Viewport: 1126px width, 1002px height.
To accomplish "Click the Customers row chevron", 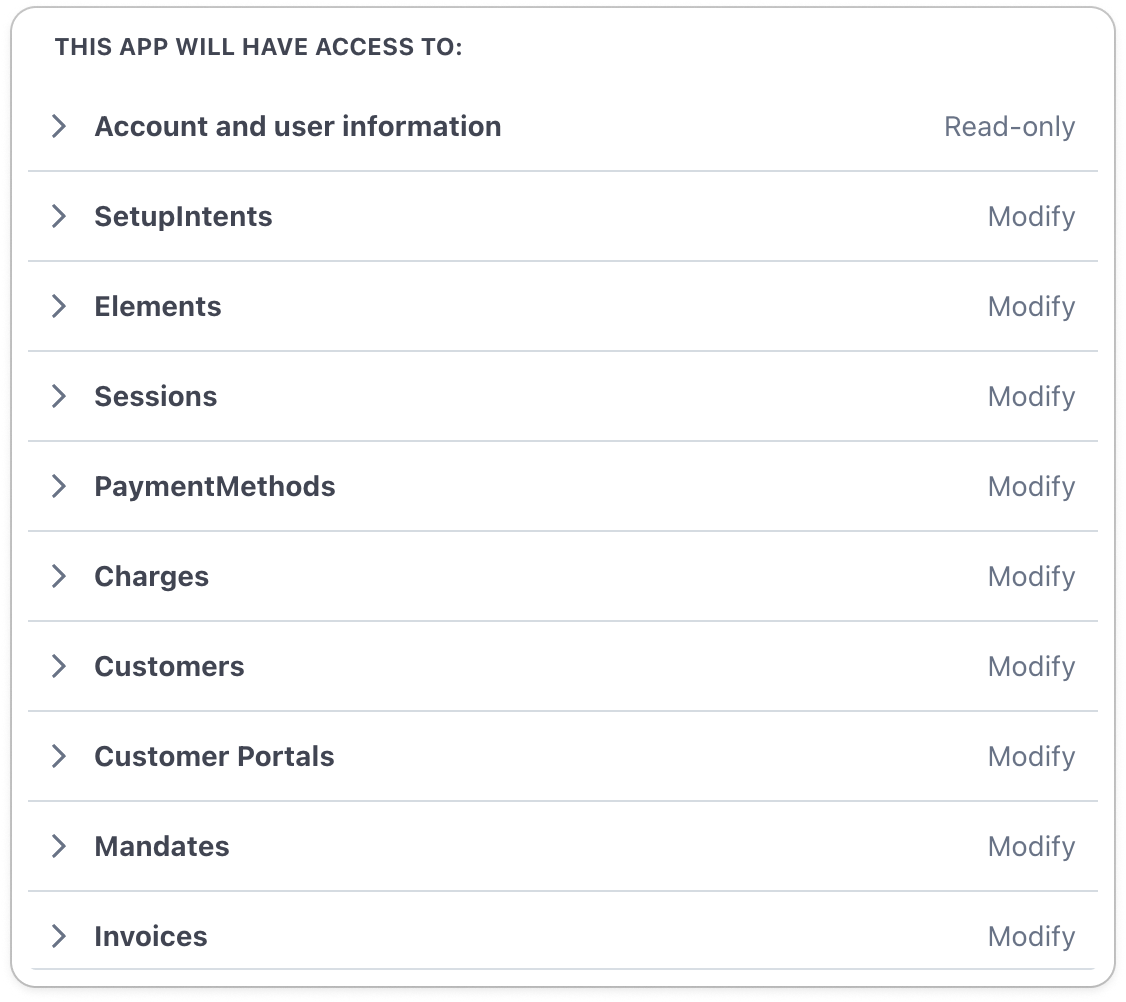I will (x=60, y=666).
